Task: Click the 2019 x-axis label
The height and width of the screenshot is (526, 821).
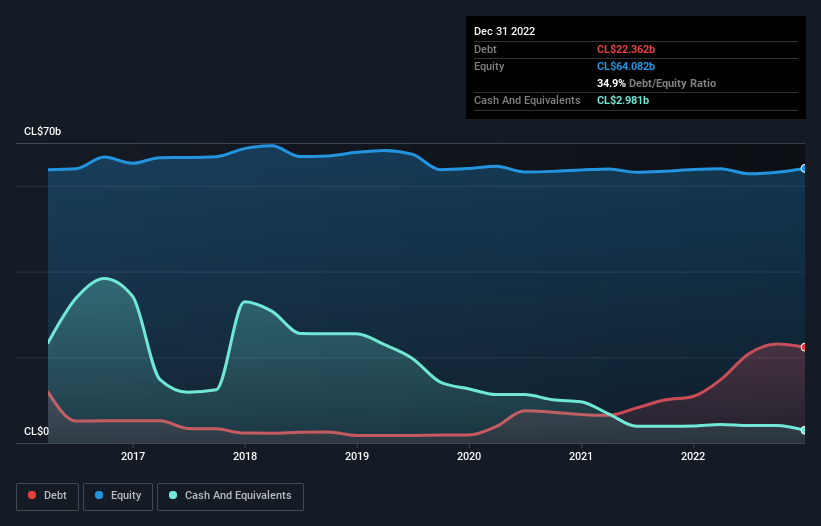Action: coord(357,456)
